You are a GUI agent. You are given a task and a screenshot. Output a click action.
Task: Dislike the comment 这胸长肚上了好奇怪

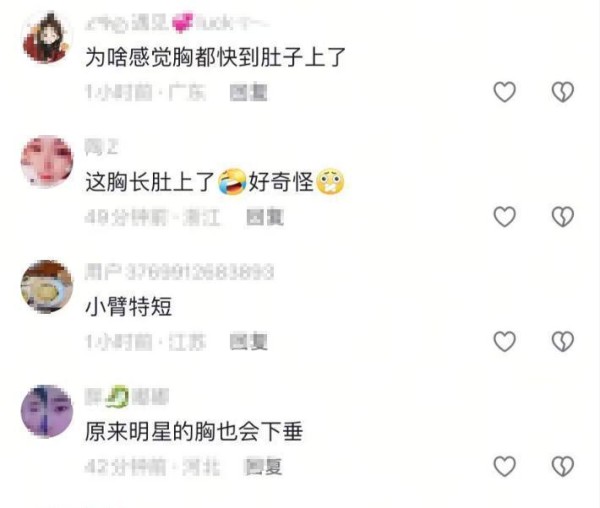562,217
